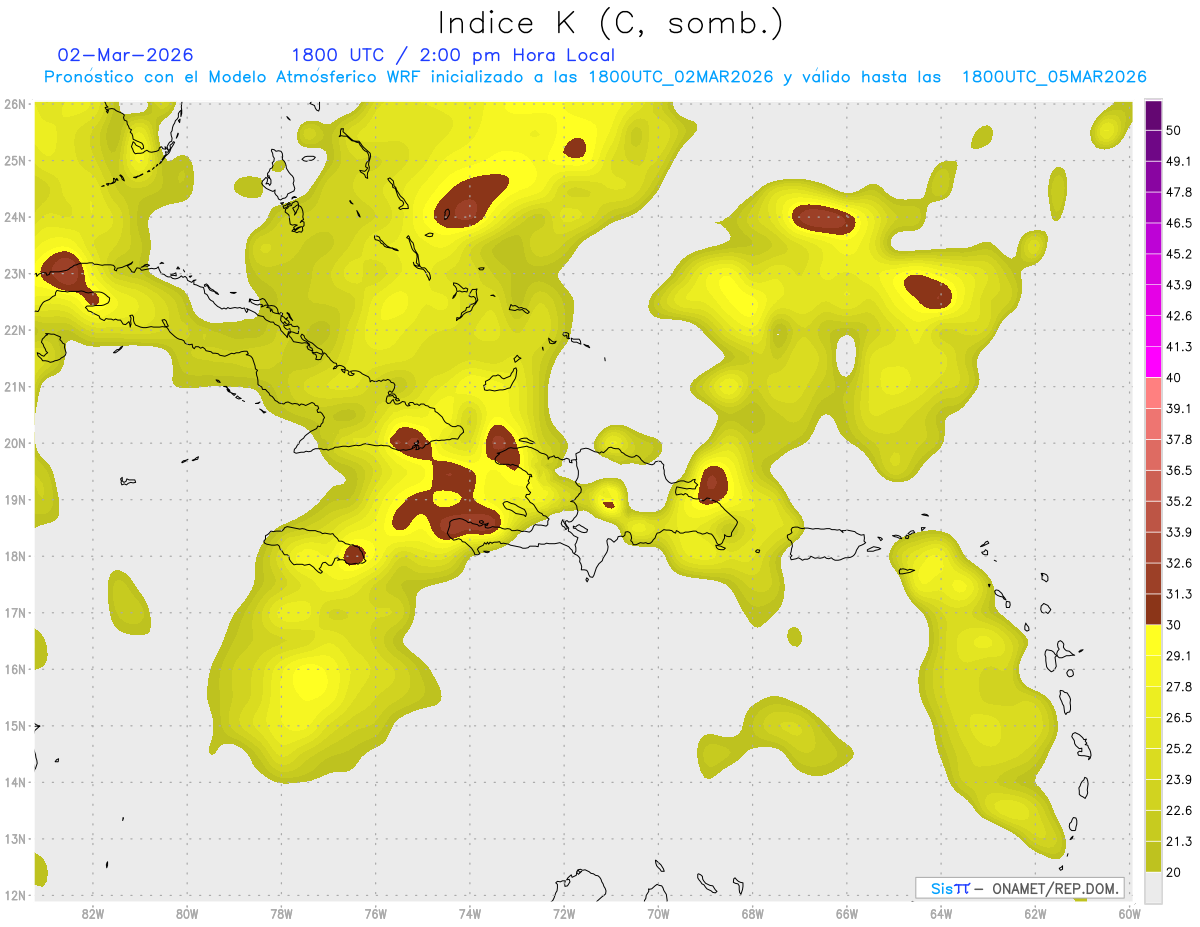The width and height of the screenshot is (1200, 927).
Task: Click the 'Pronostico con el Modelo Atmosferico WRF' line
Action: pos(595,77)
